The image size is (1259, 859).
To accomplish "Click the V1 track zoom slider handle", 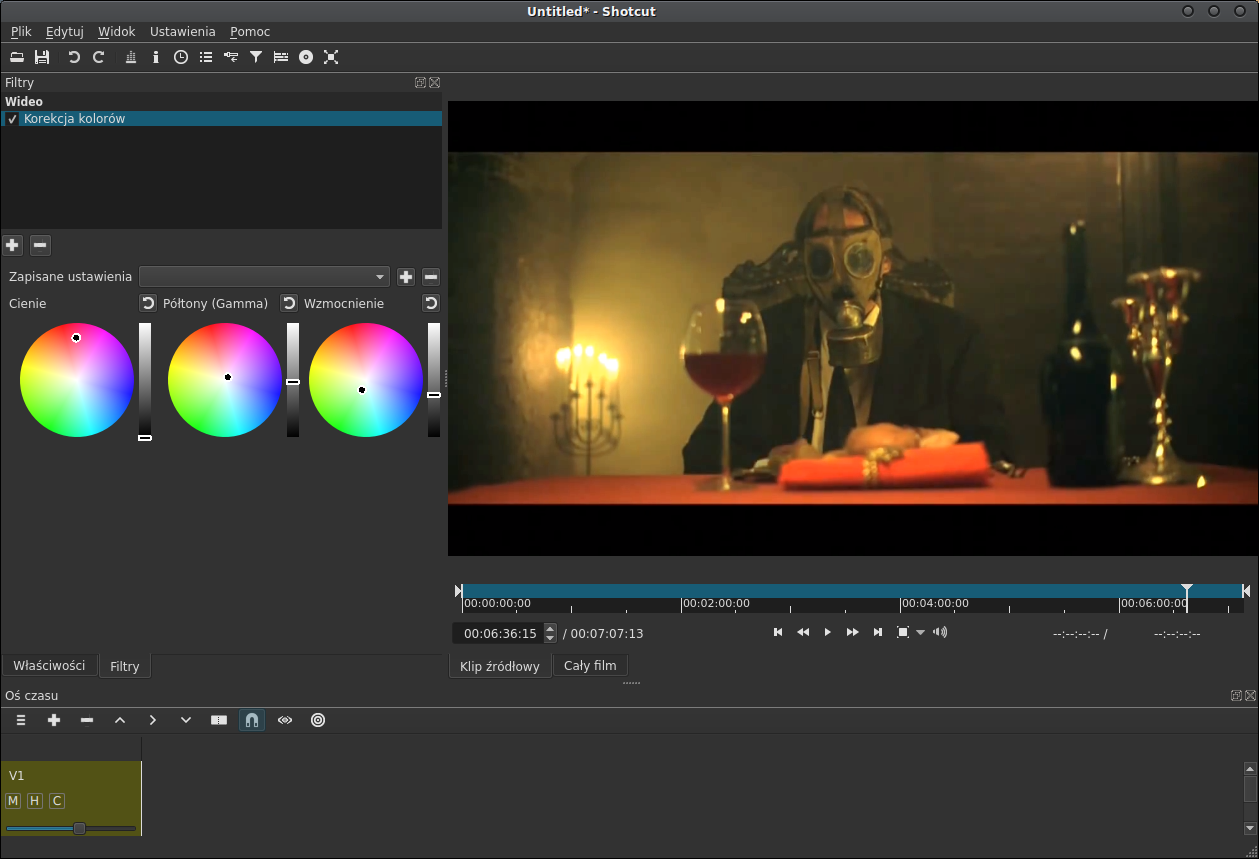I will [x=79, y=828].
